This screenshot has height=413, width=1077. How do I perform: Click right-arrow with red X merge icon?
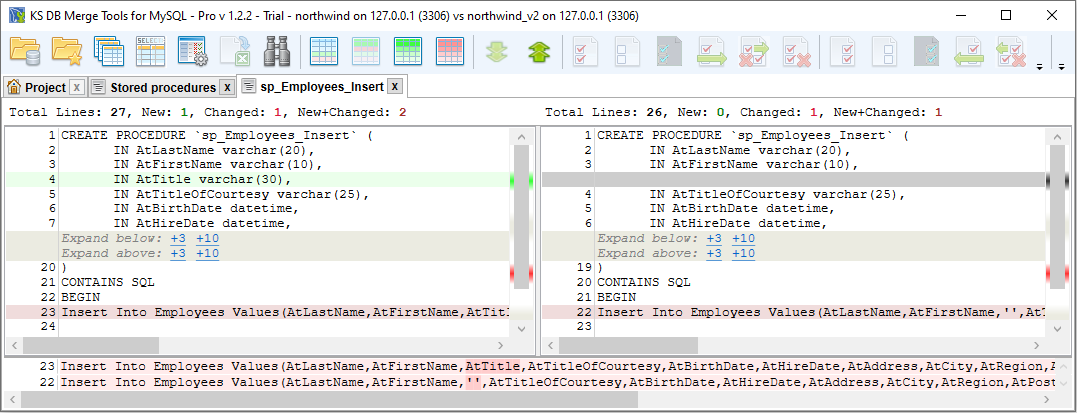click(x=754, y=52)
